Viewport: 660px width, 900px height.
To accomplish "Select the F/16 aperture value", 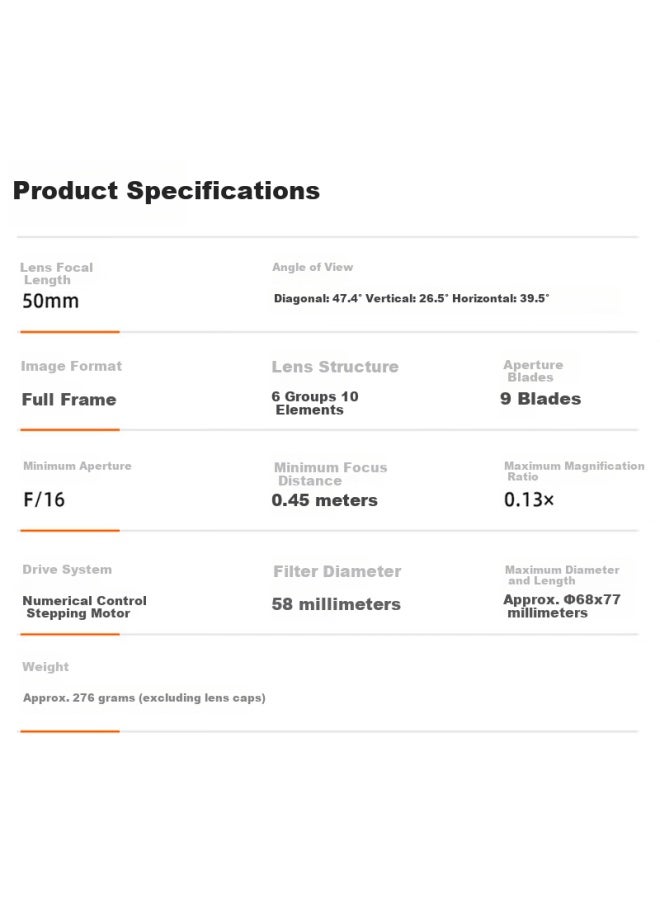I will [x=44, y=499].
